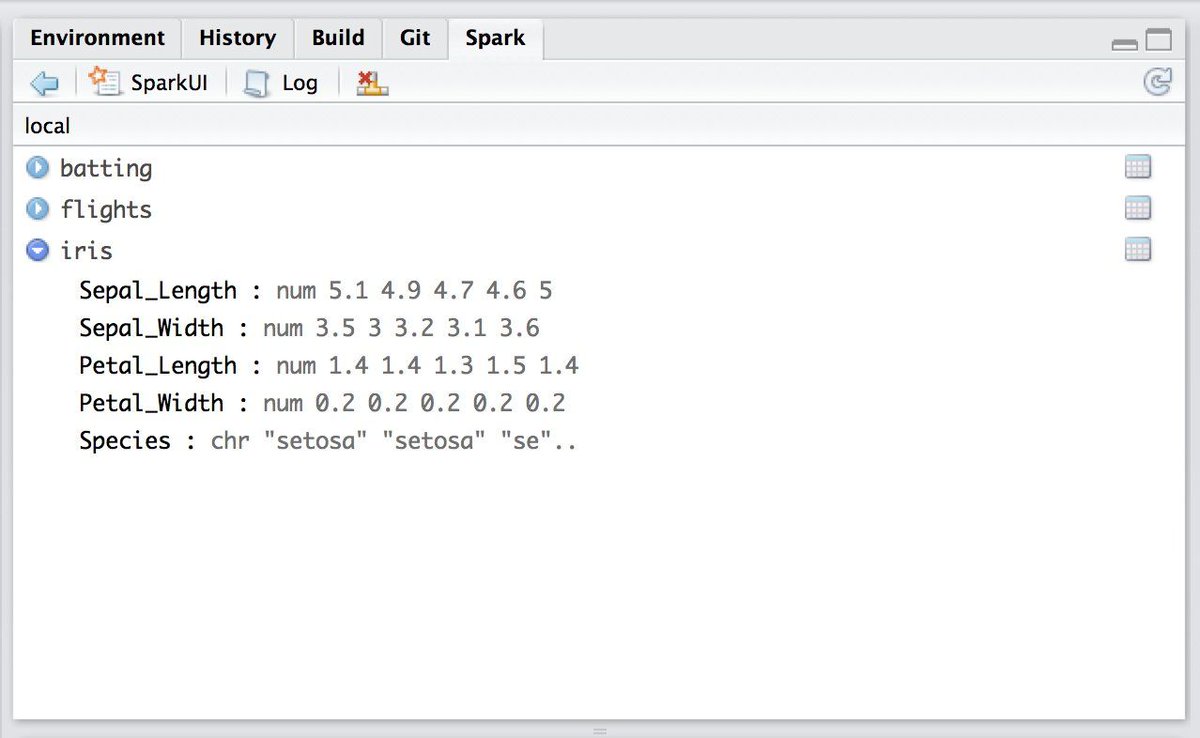Select the local connection entry
The image size is (1200, 738).
pos(47,125)
